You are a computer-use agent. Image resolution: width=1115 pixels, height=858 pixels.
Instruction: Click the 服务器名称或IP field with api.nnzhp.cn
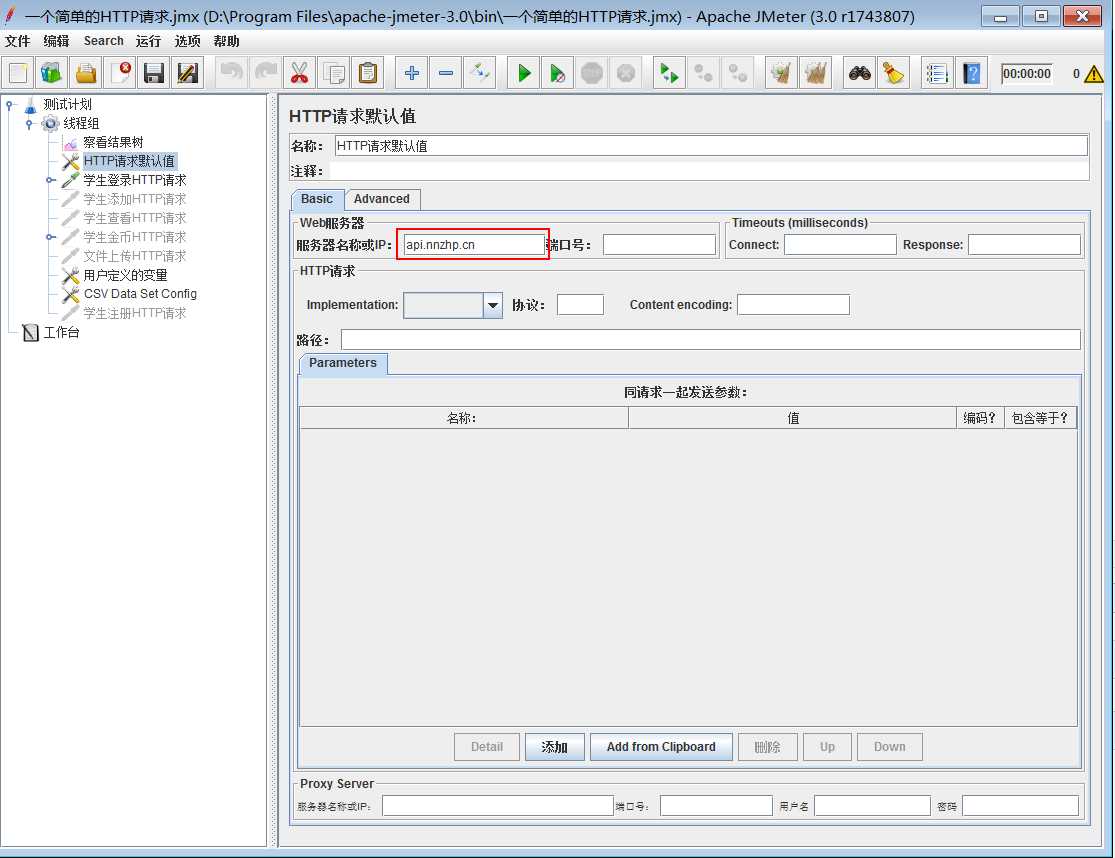(474, 245)
